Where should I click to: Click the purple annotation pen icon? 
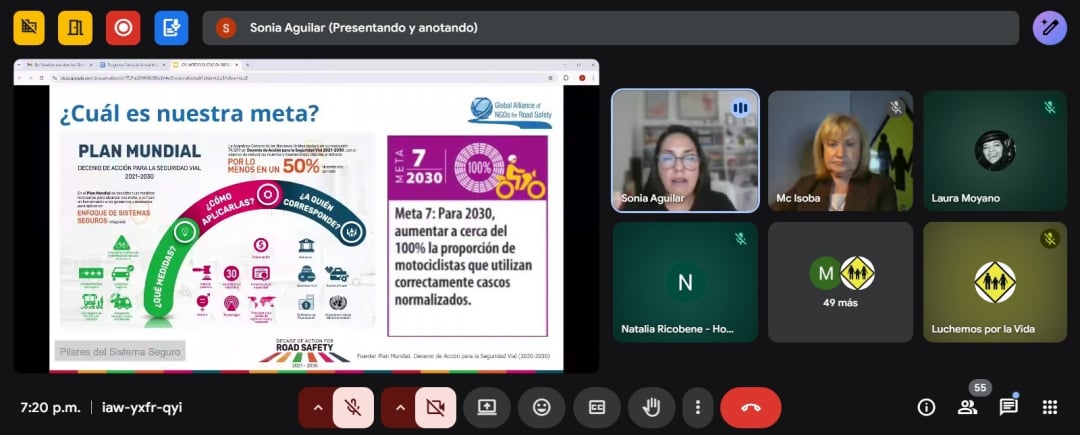point(1049,28)
